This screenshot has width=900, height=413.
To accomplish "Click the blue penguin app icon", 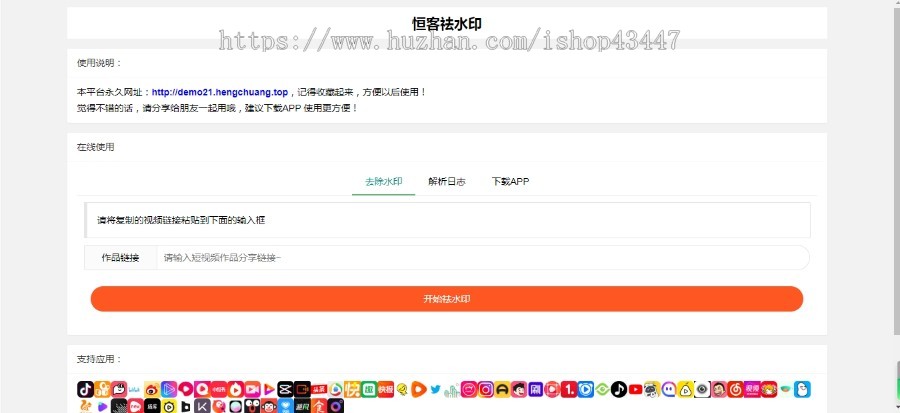I will [802, 389].
